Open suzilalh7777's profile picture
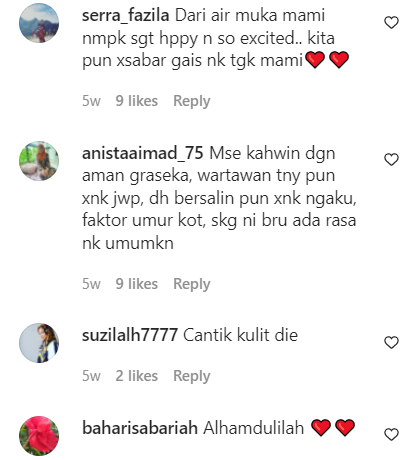The width and height of the screenshot is (417, 460). [x=39, y=343]
